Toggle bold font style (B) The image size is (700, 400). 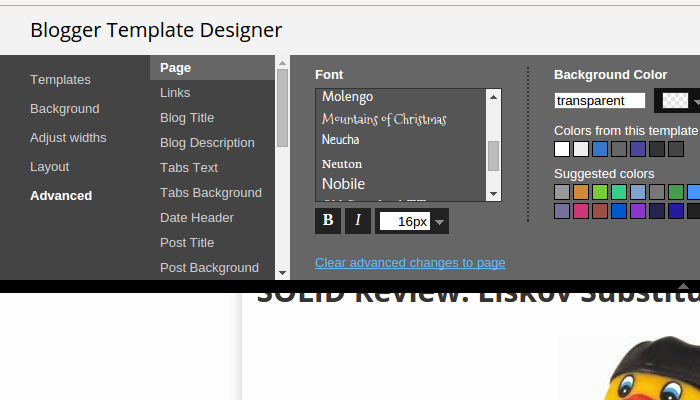point(328,221)
